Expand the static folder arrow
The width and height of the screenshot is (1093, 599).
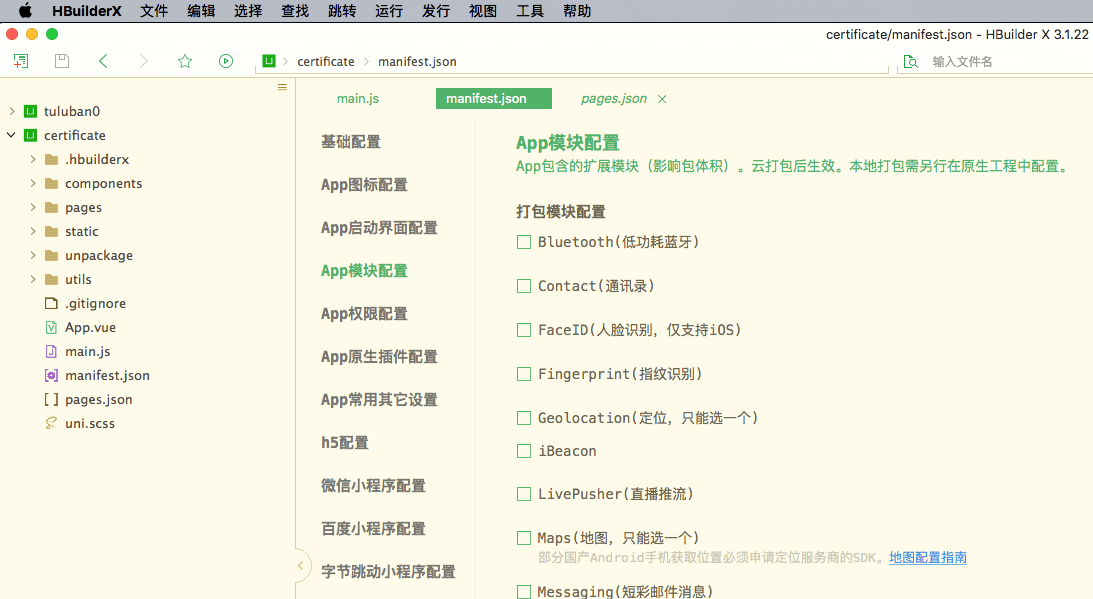[x=33, y=232]
